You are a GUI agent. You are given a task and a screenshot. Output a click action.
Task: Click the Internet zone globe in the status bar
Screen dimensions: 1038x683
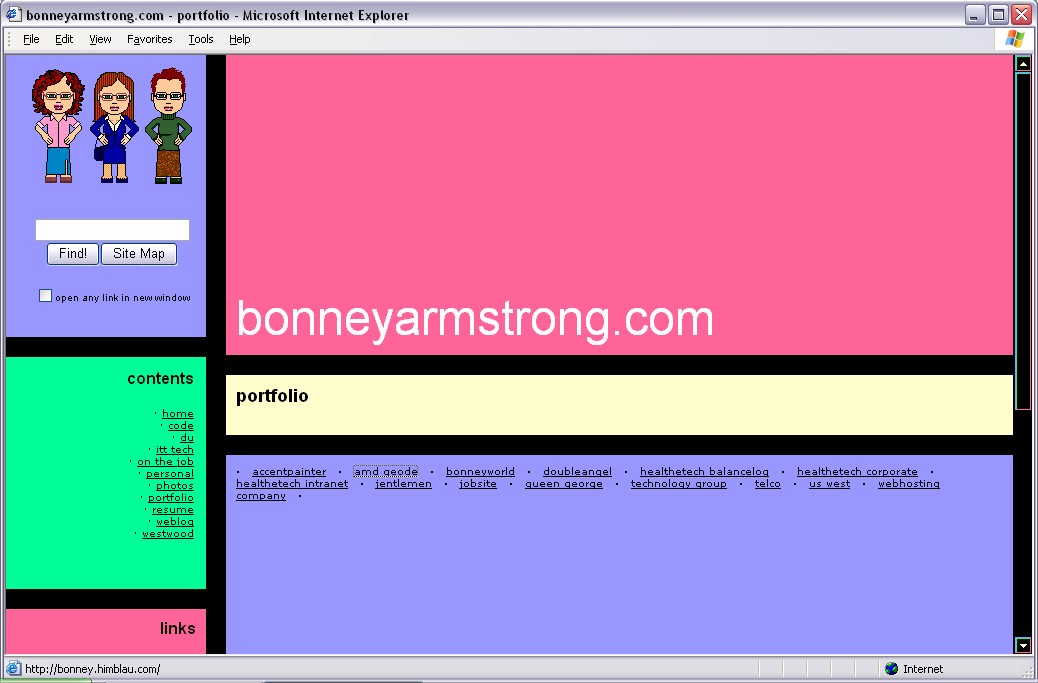(892, 669)
